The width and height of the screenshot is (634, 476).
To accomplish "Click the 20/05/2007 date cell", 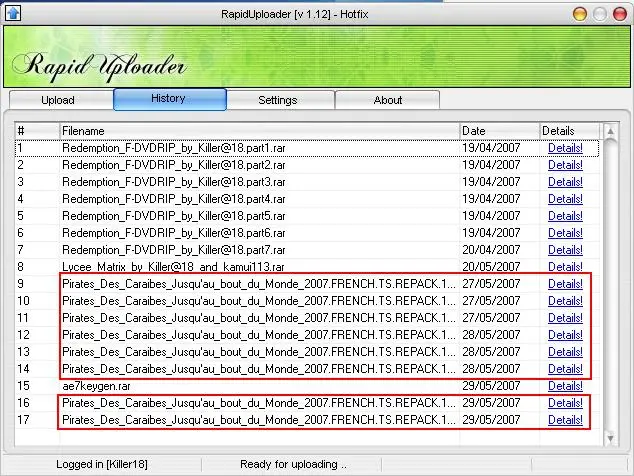I will point(491,267).
